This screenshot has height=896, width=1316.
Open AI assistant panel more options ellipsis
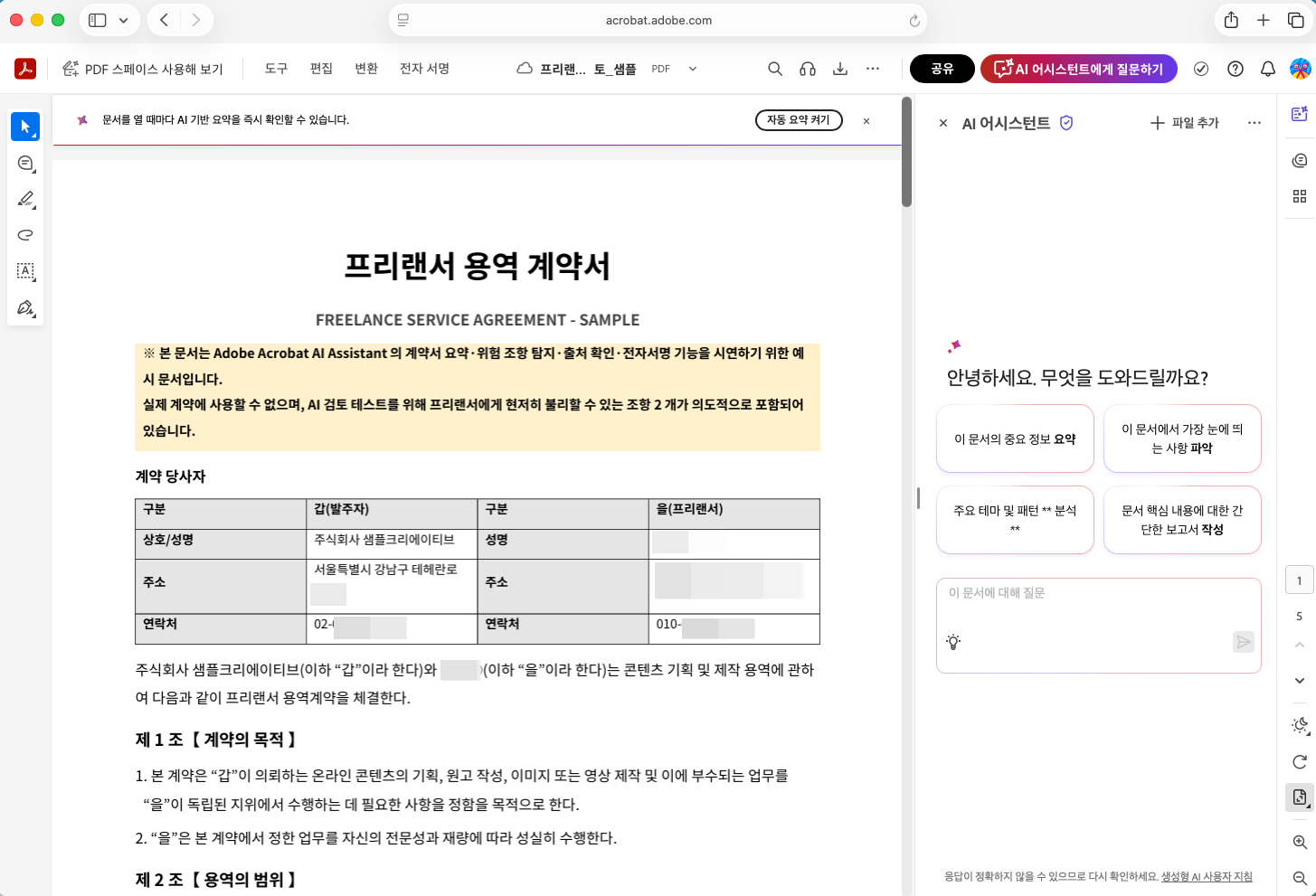(x=1254, y=123)
